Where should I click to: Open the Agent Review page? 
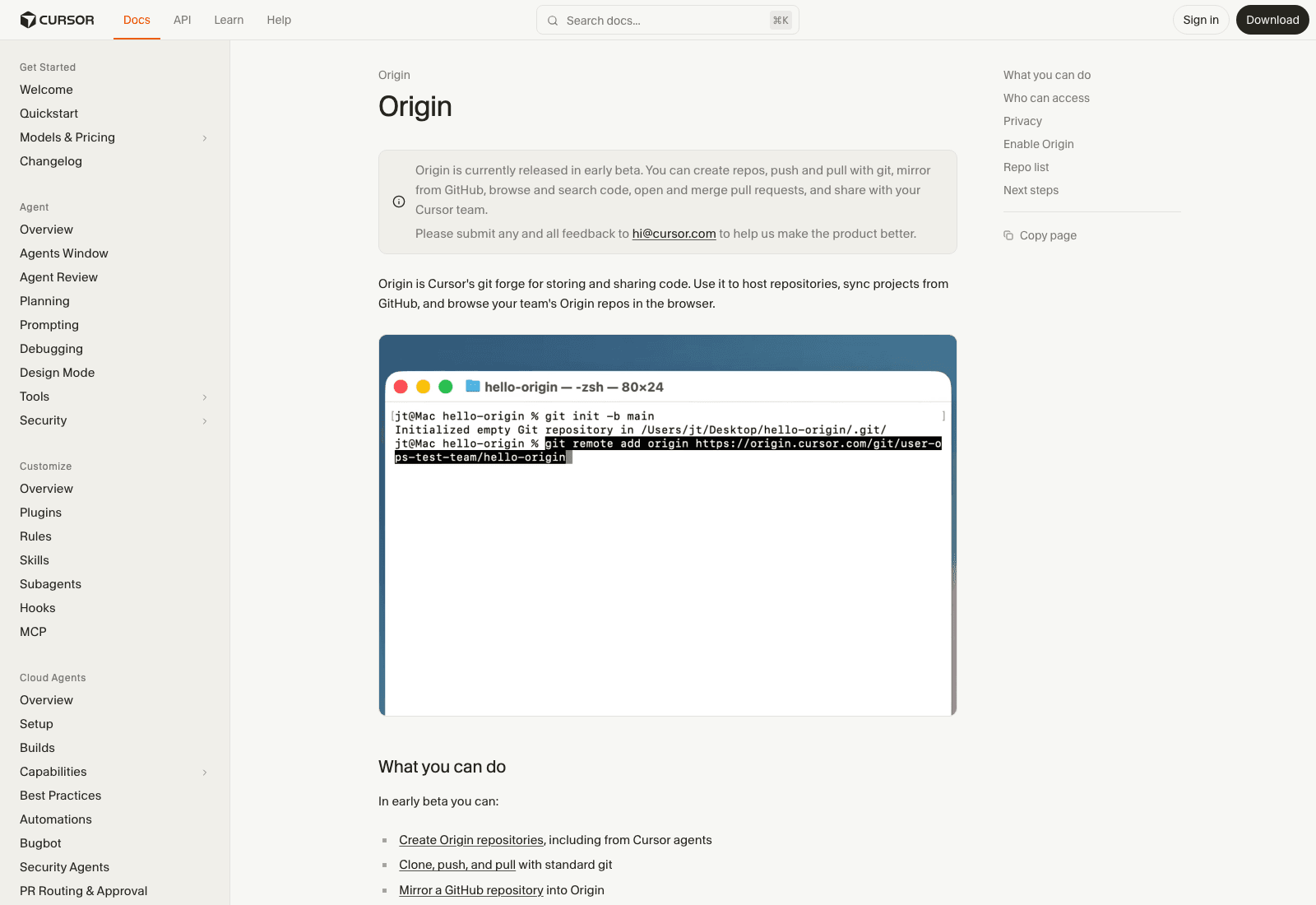tap(58, 277)
